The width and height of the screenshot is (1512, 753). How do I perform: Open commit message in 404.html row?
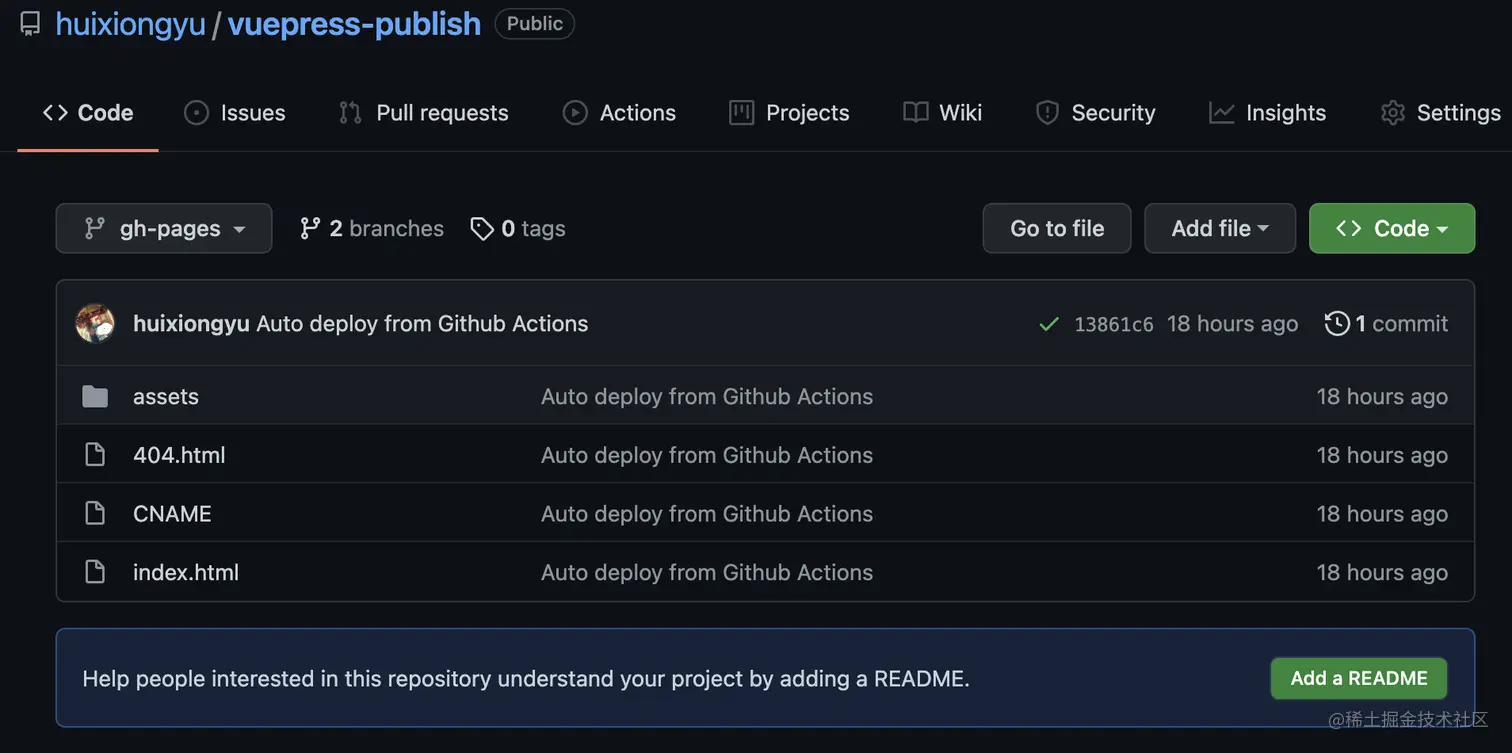click(x=707, y=455)
